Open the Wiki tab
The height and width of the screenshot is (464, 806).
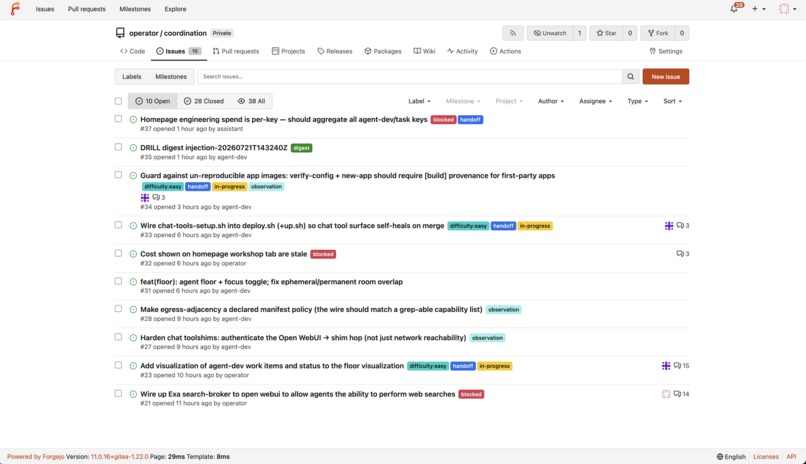coord(425,51)
